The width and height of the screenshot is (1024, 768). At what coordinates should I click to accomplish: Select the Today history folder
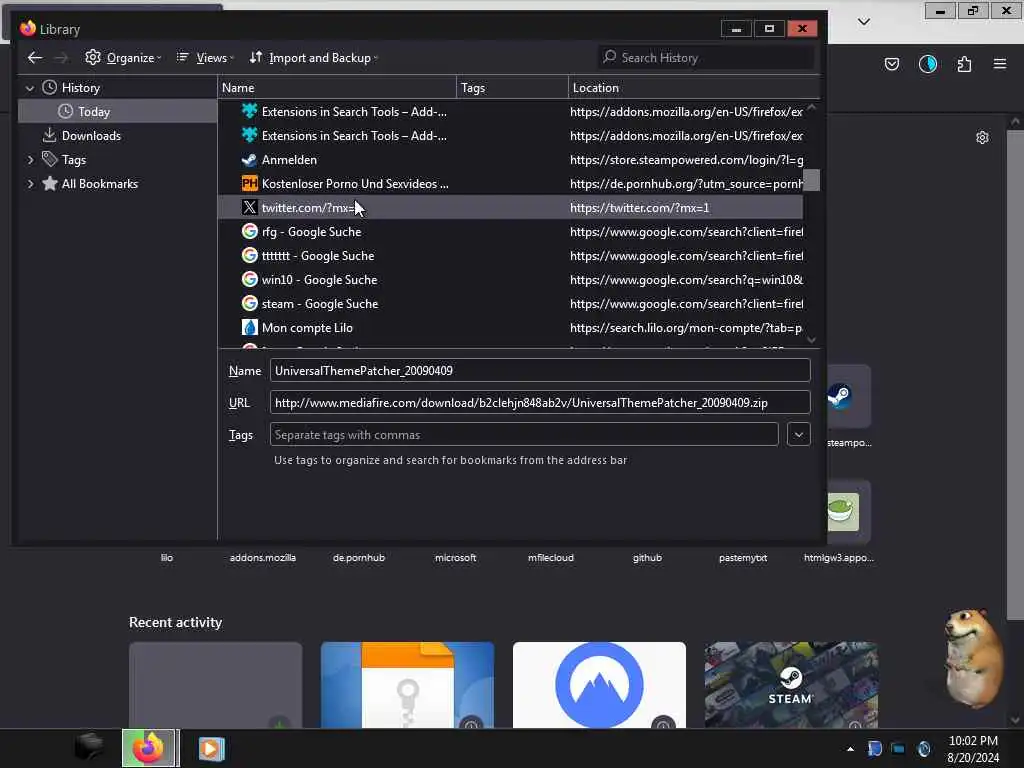118,112
